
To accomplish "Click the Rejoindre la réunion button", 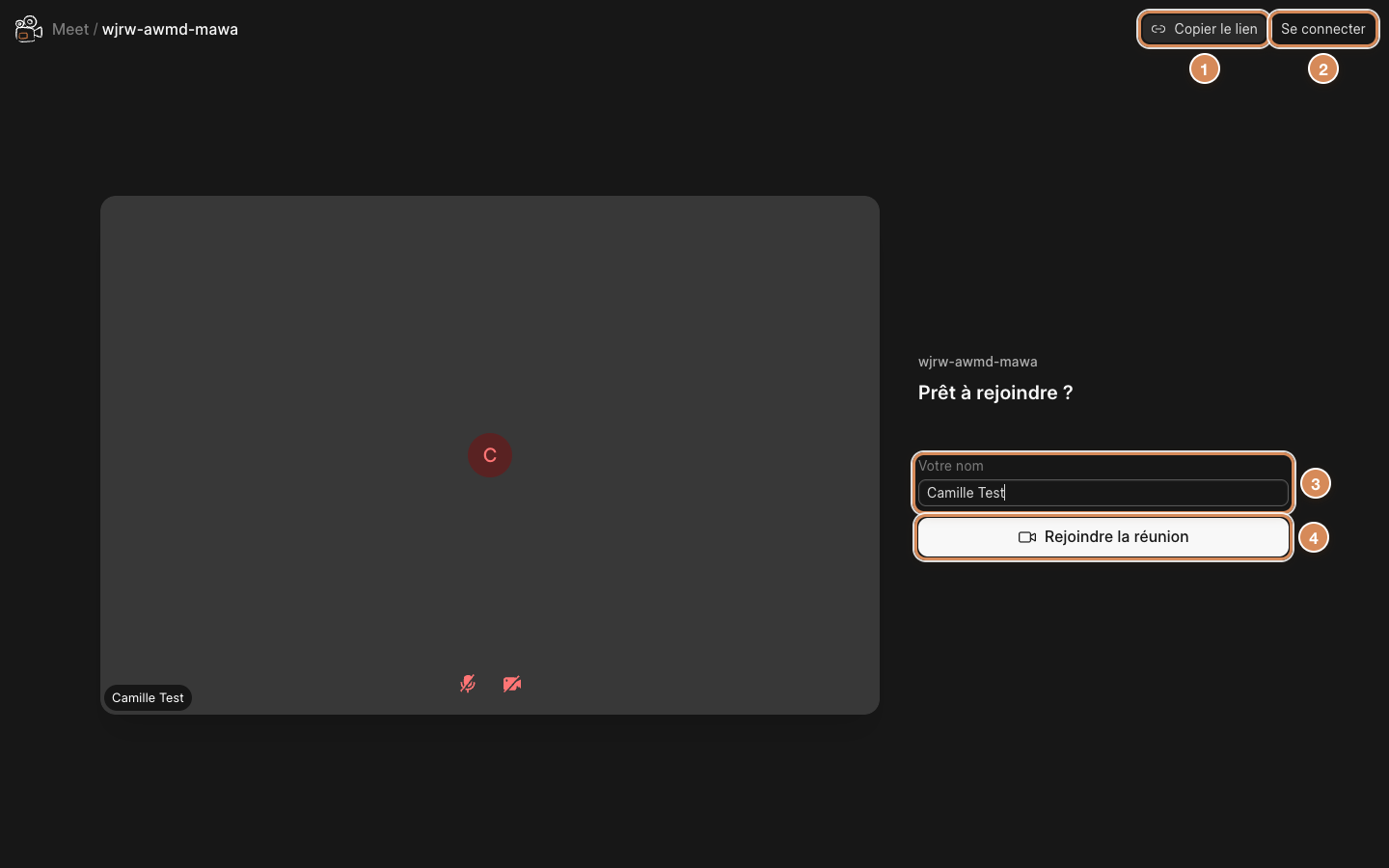I will point(1103,537).
